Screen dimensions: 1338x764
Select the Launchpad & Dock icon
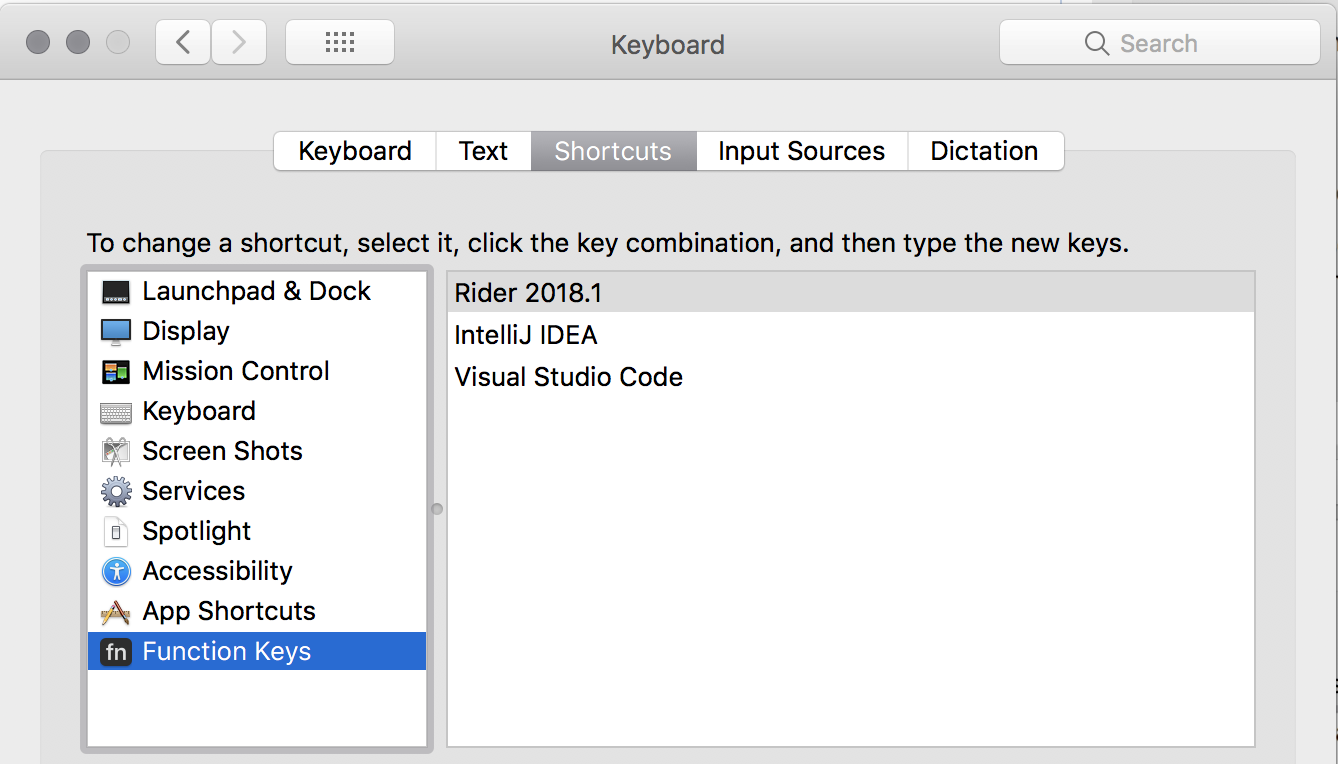pos(115,291)
